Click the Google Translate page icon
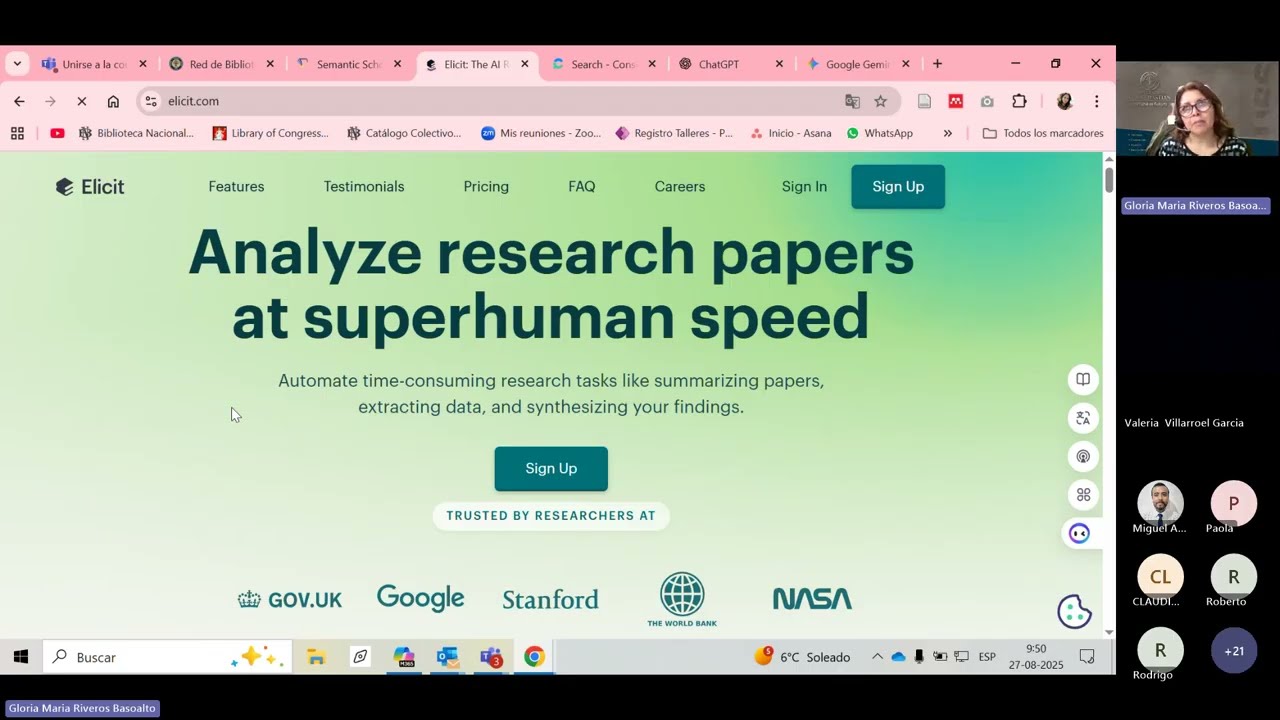The height and width of the screenshot is (720, 1280). (852, 101)
